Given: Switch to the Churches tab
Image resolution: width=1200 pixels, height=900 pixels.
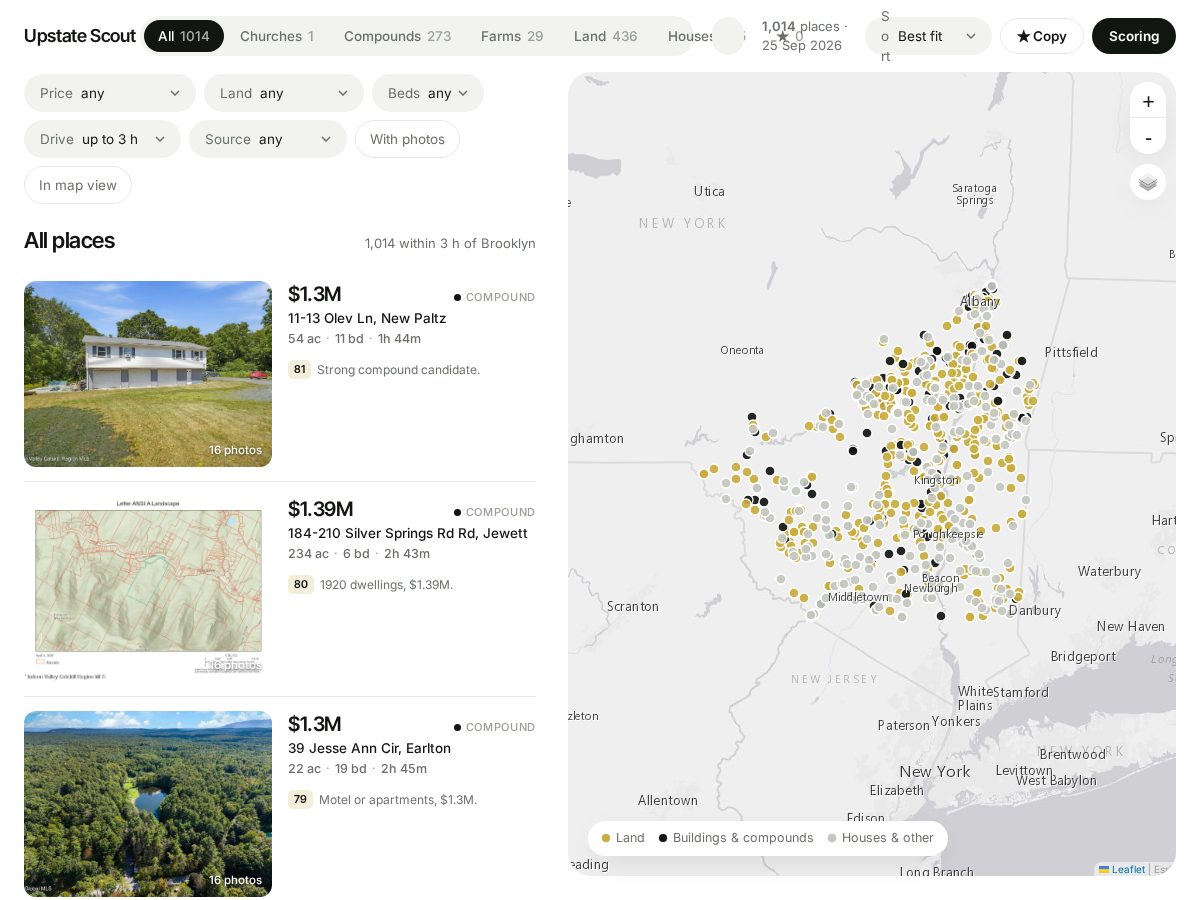Looking at the screenshot, I should pyautogui.click(x=277, y=36).
